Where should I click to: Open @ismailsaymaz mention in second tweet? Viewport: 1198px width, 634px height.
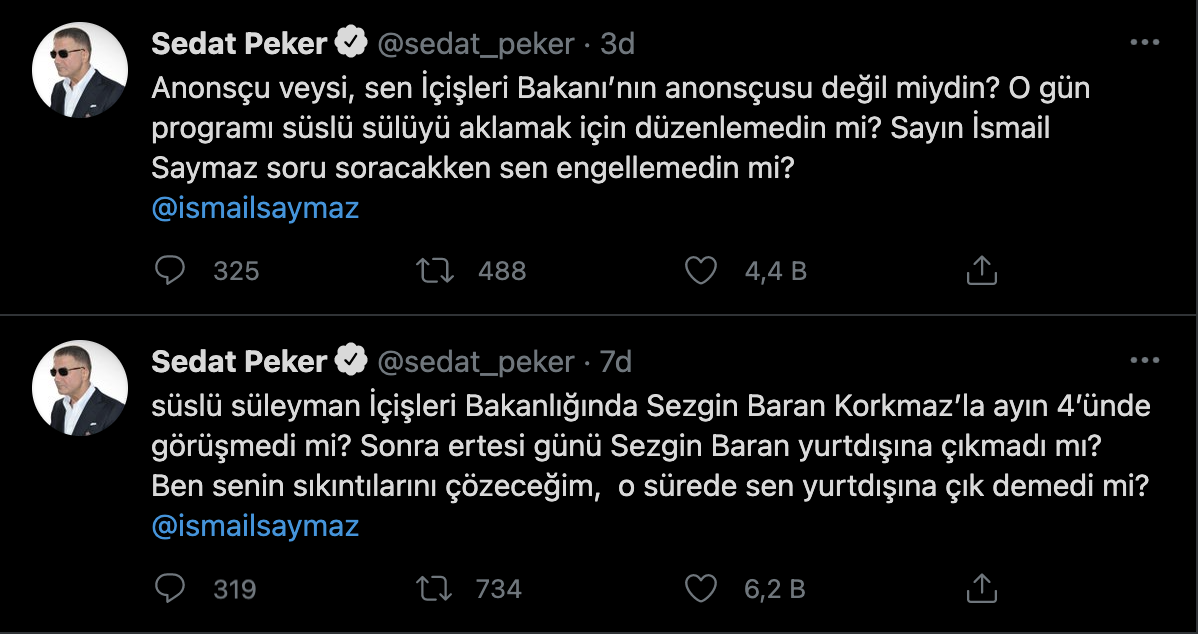[255, 526]
